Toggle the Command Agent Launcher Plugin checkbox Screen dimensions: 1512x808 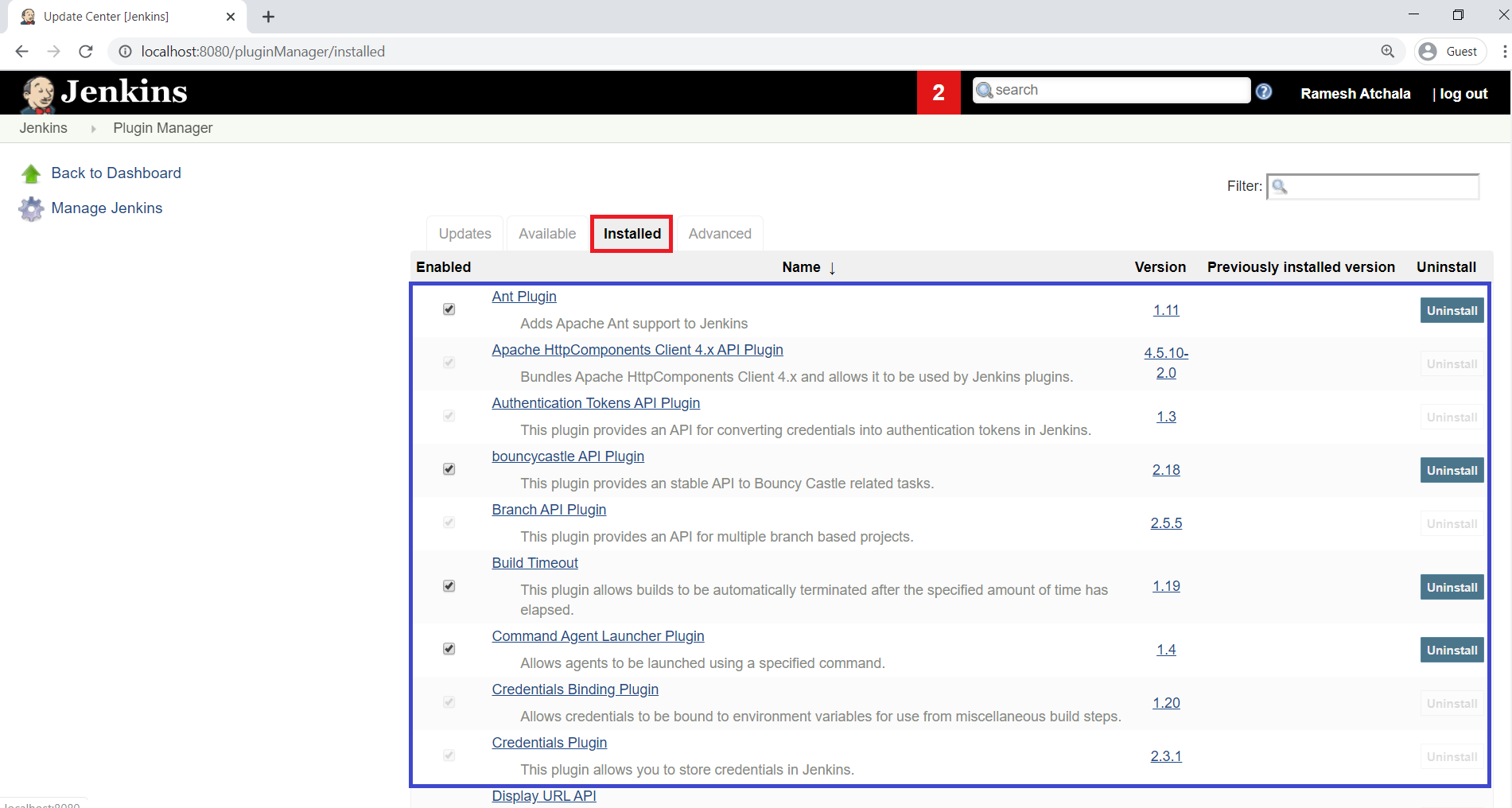pyautogui.click(x=449, y=649)
